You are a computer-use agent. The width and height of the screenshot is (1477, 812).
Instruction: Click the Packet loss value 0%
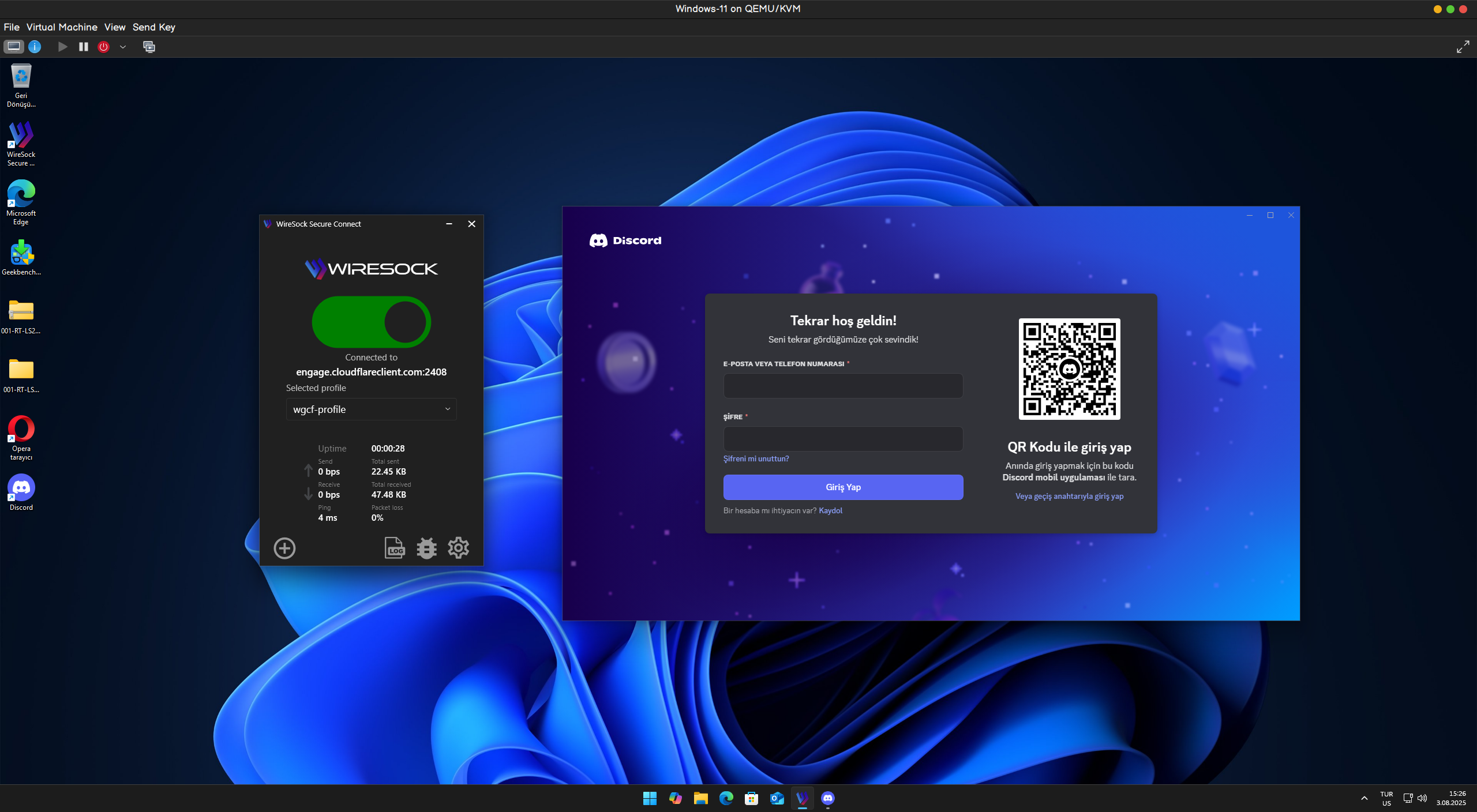click(x=377, y=518)
